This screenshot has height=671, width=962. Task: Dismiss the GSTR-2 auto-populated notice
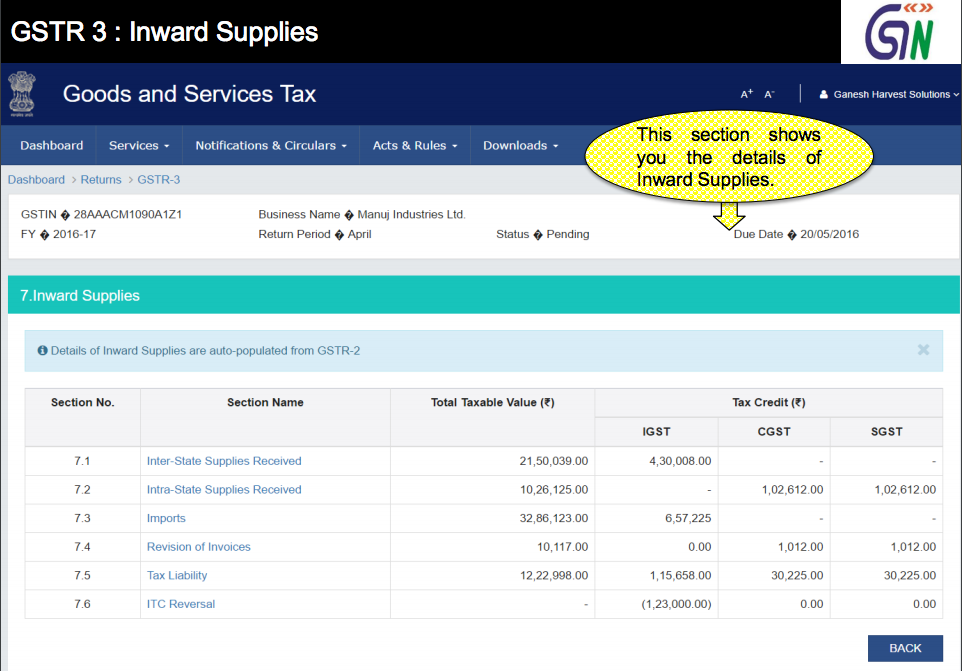[924, 350]
